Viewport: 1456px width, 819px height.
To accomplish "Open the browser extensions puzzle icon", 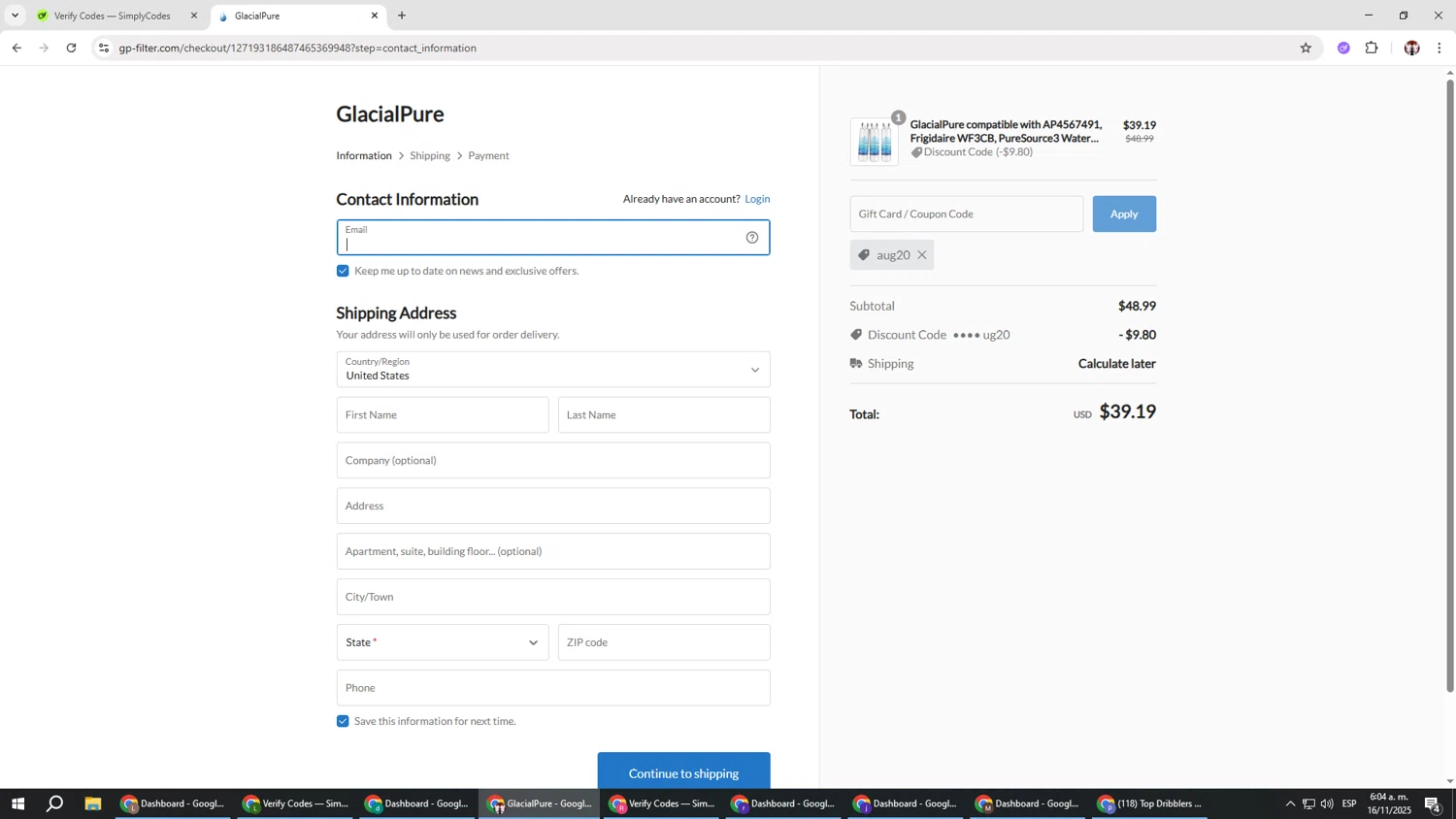I will (1372, 48).
